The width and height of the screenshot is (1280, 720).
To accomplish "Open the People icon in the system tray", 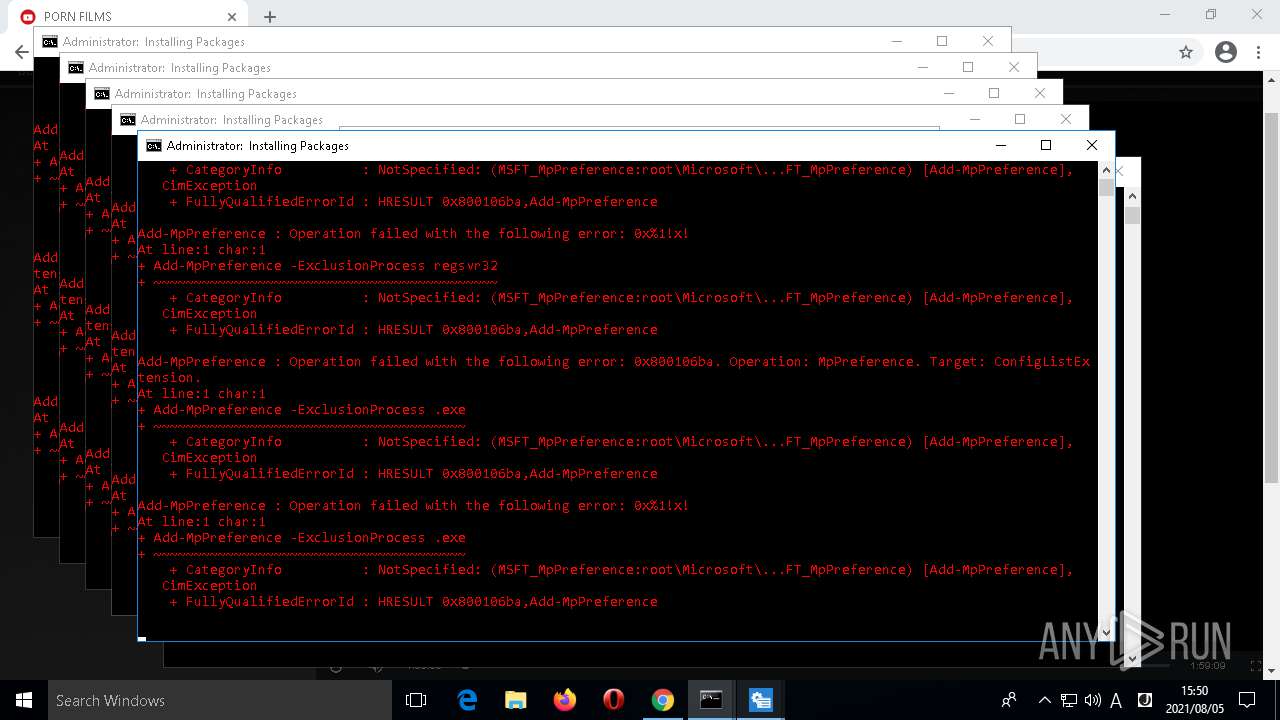I will point(1009,700).
